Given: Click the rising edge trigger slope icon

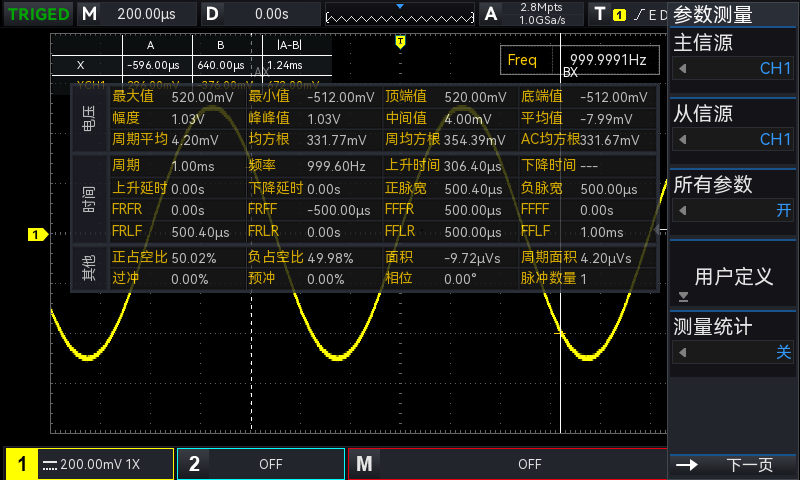Looking at the screenshot, I should click(x=639, y=15).
